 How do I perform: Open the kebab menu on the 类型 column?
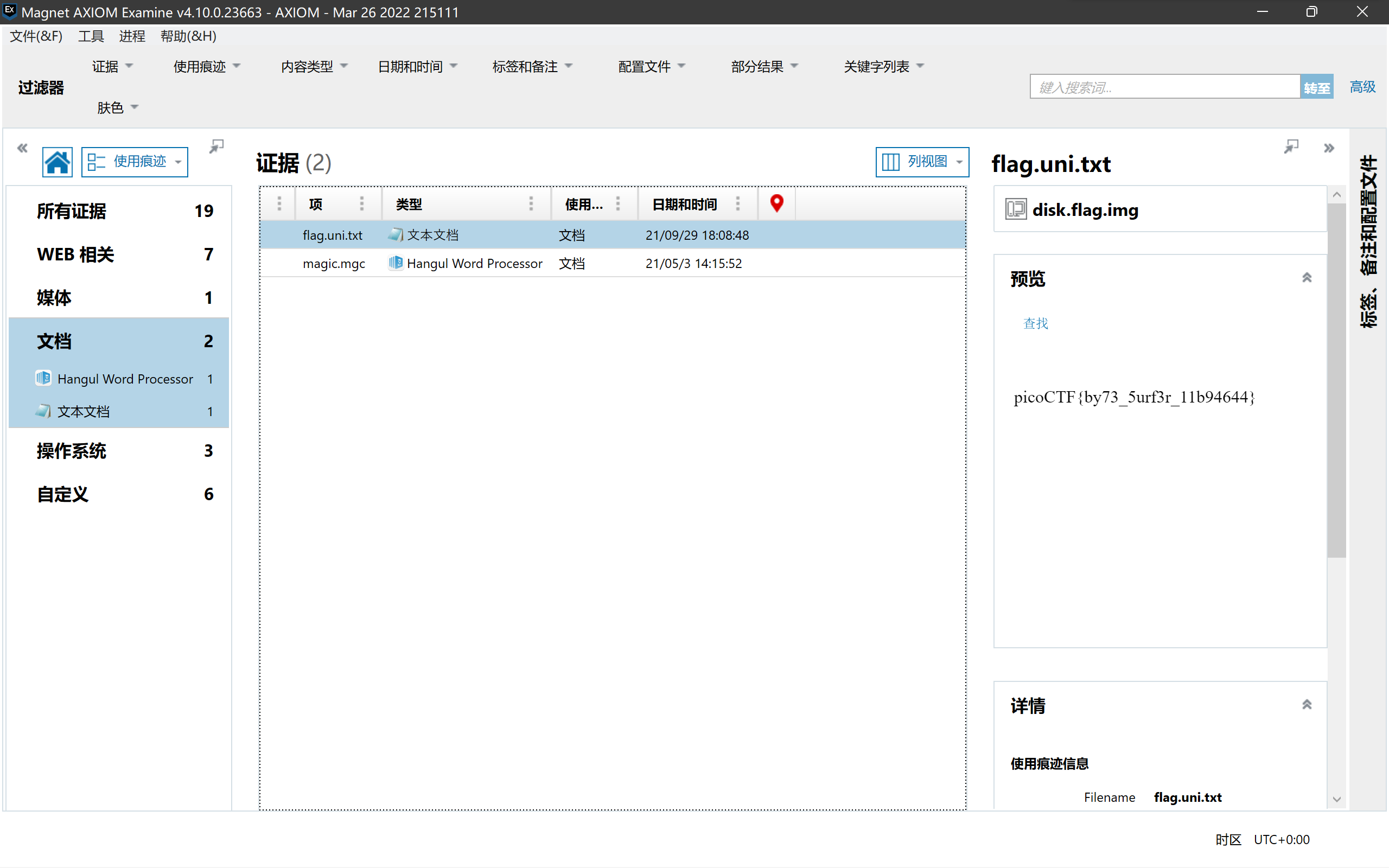[531, 204]
